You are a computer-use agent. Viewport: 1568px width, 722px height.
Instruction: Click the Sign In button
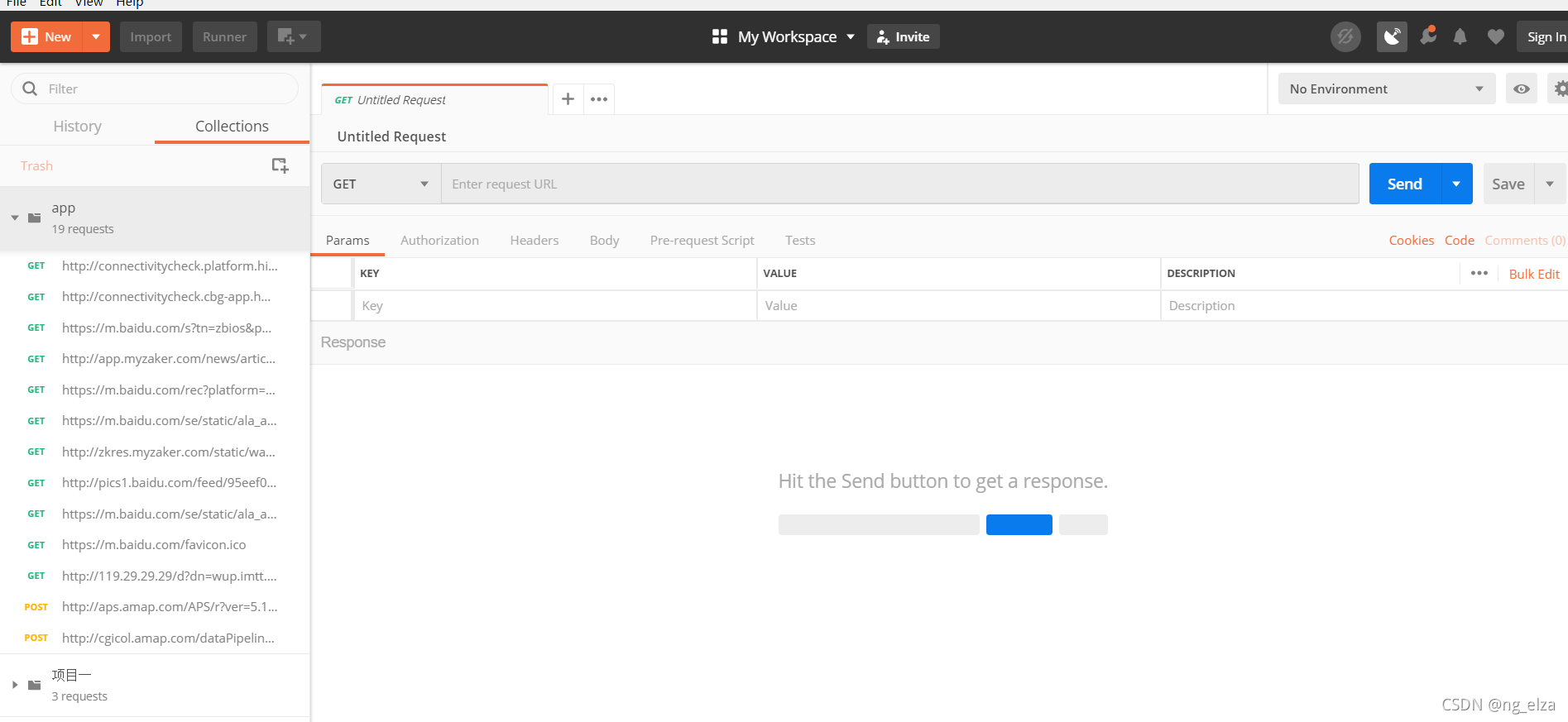click(1543, 36)
